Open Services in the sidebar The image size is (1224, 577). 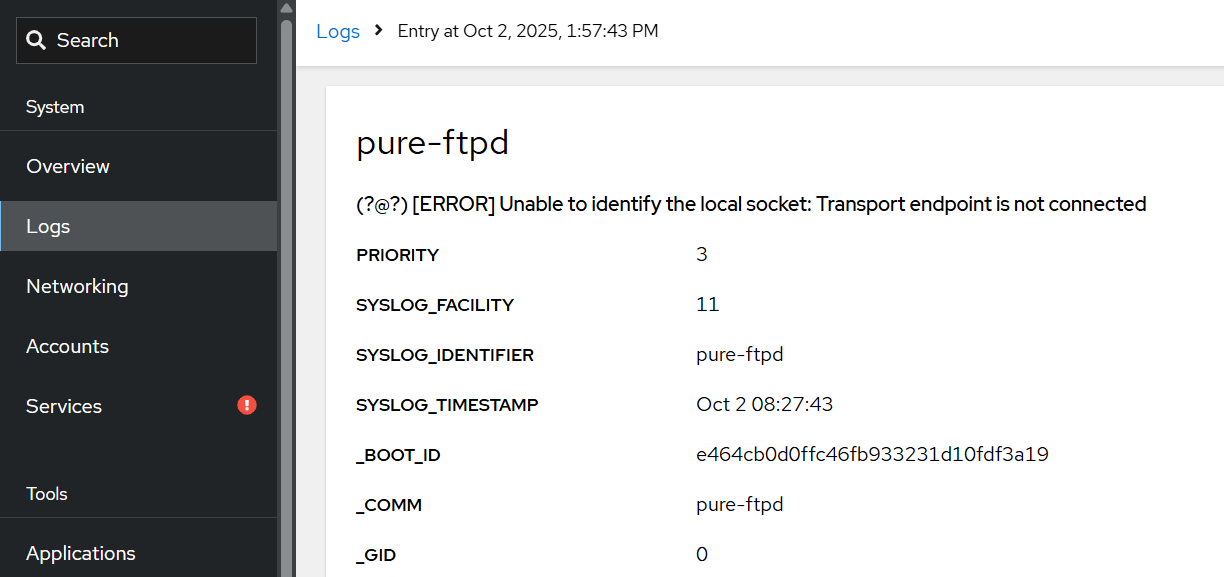tap(64, 406)
